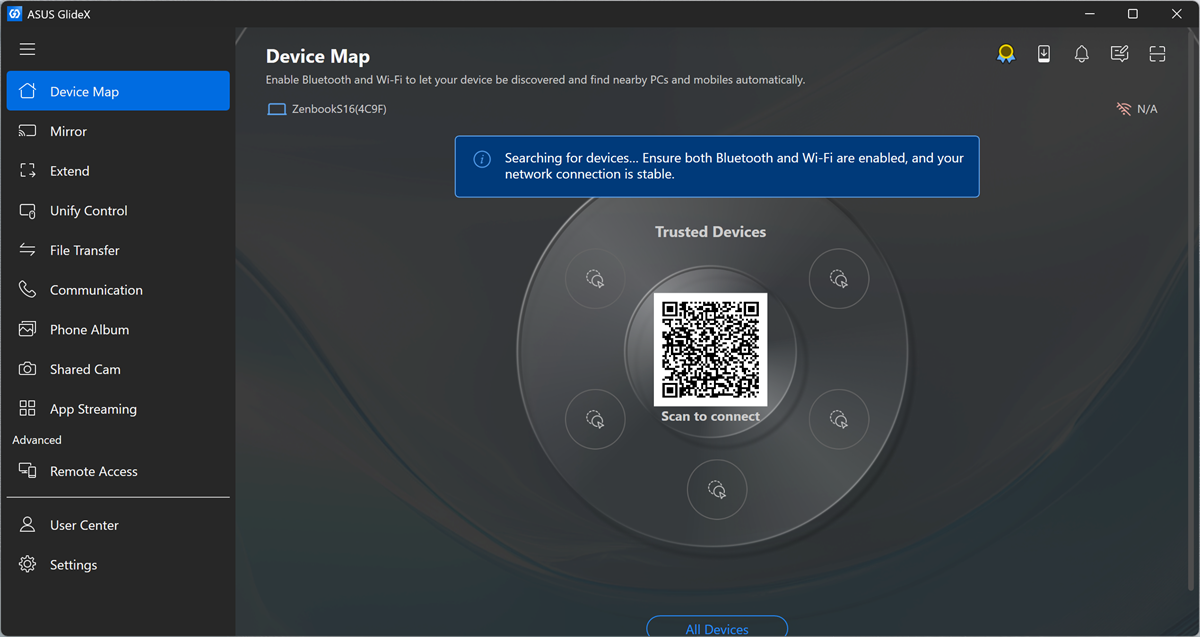Click the ZenbookS16(4C9F) device name
This screenshot has height=637, width=1200.
pos(339,109)
